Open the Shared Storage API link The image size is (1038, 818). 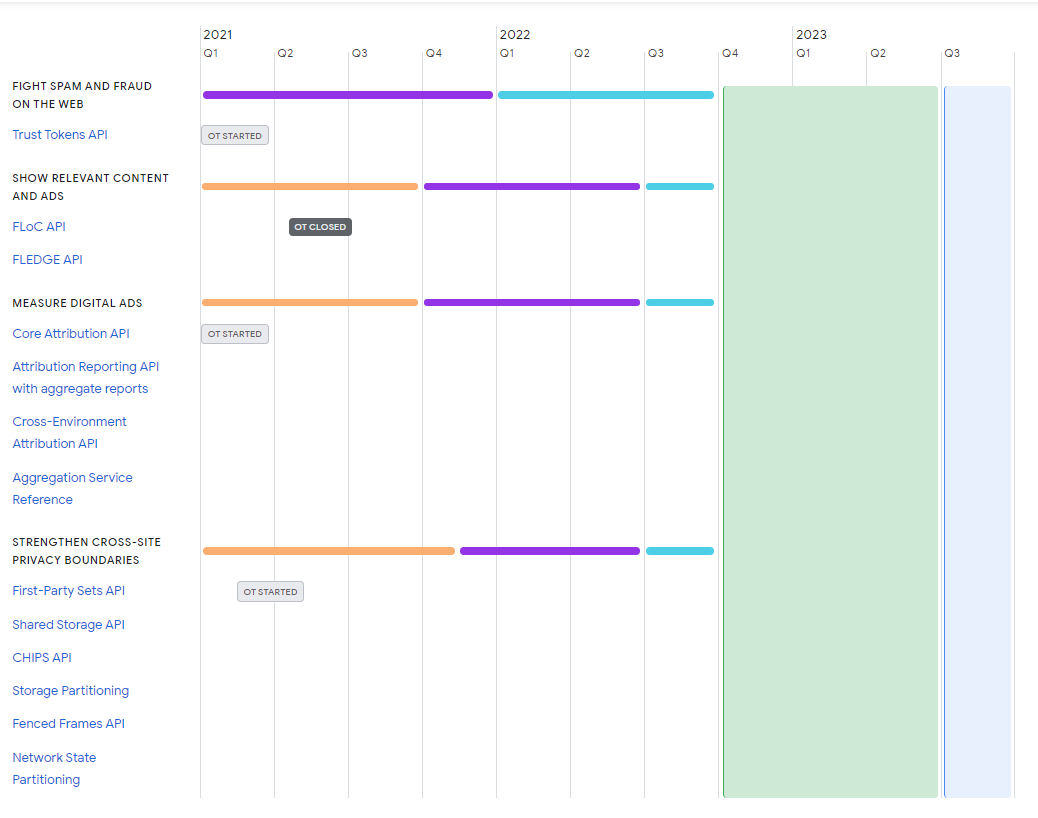pos(68,625)
